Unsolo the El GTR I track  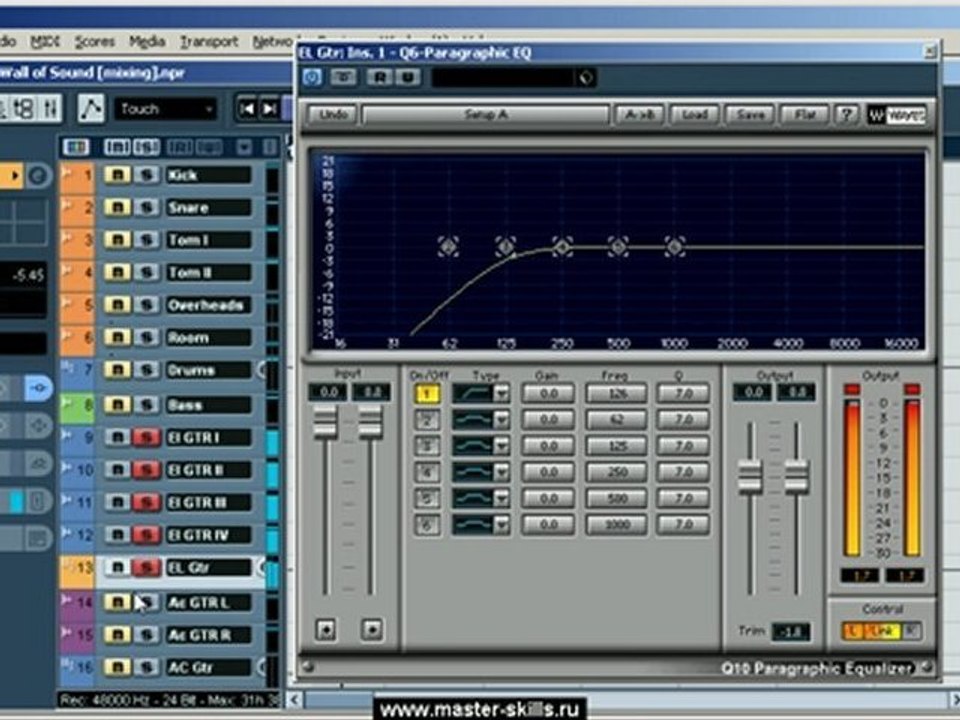(x=147, y=437)
